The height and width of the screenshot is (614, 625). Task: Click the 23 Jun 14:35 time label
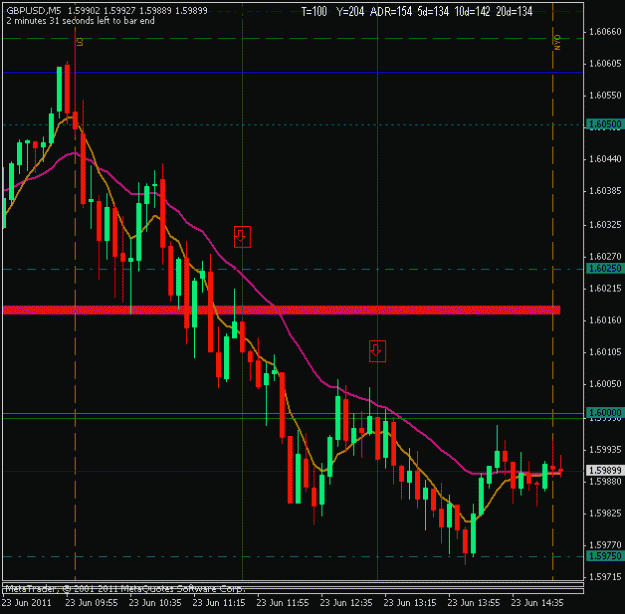point(537,602)
